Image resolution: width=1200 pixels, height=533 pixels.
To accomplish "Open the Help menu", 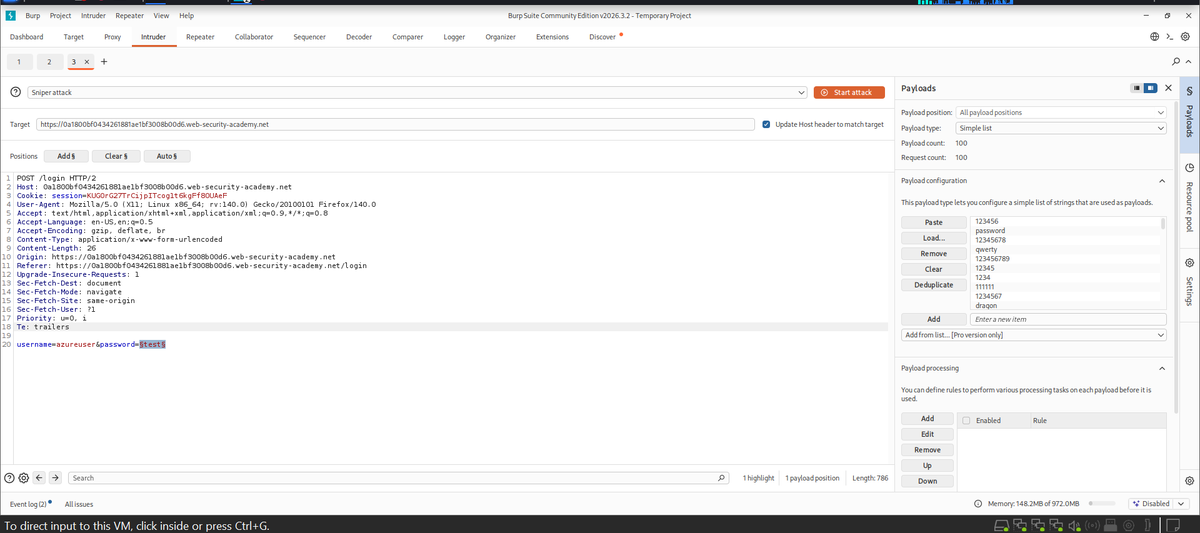I will click(x=186, y=16).
